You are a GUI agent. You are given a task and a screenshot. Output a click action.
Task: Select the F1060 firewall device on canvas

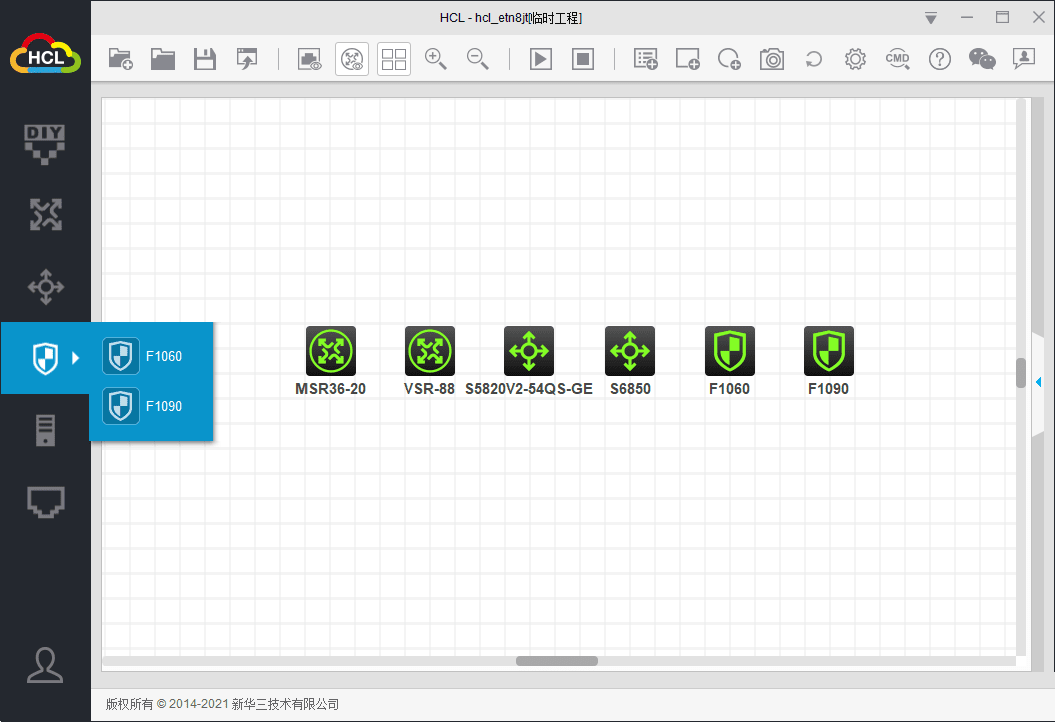(729, 351)
